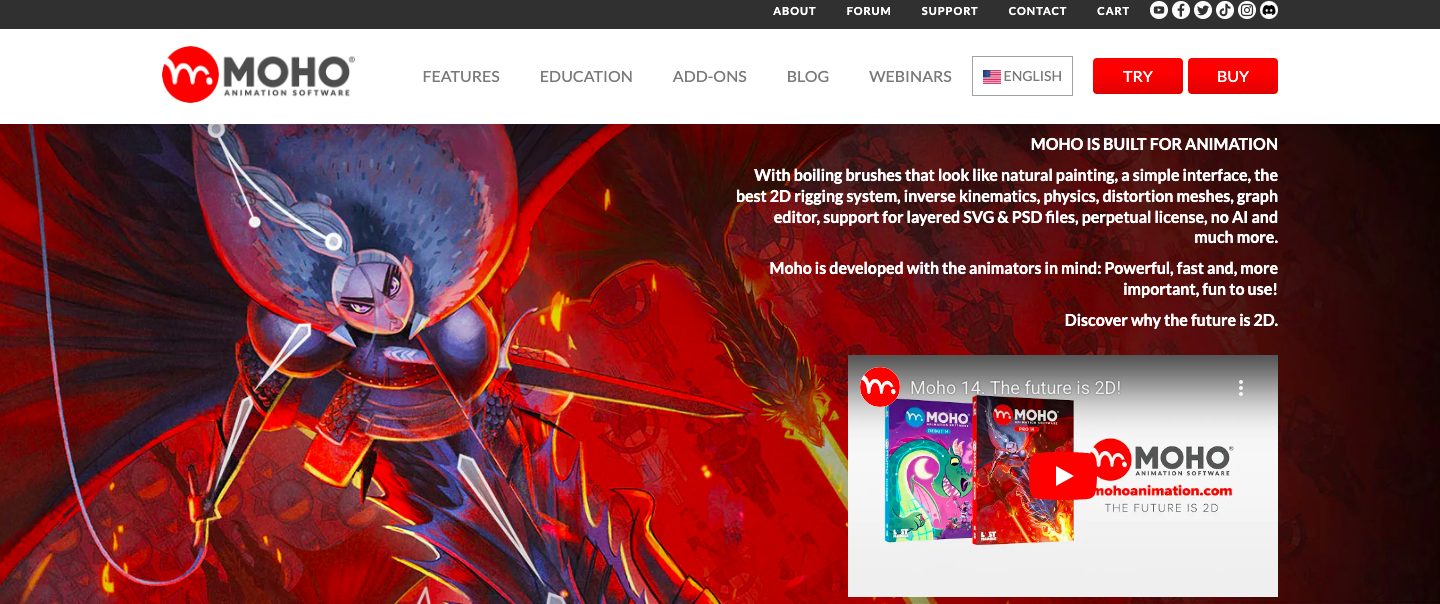Click the Moho channel avatar in video
Screen dimensions: 1440x604
(x=881, y=387)
